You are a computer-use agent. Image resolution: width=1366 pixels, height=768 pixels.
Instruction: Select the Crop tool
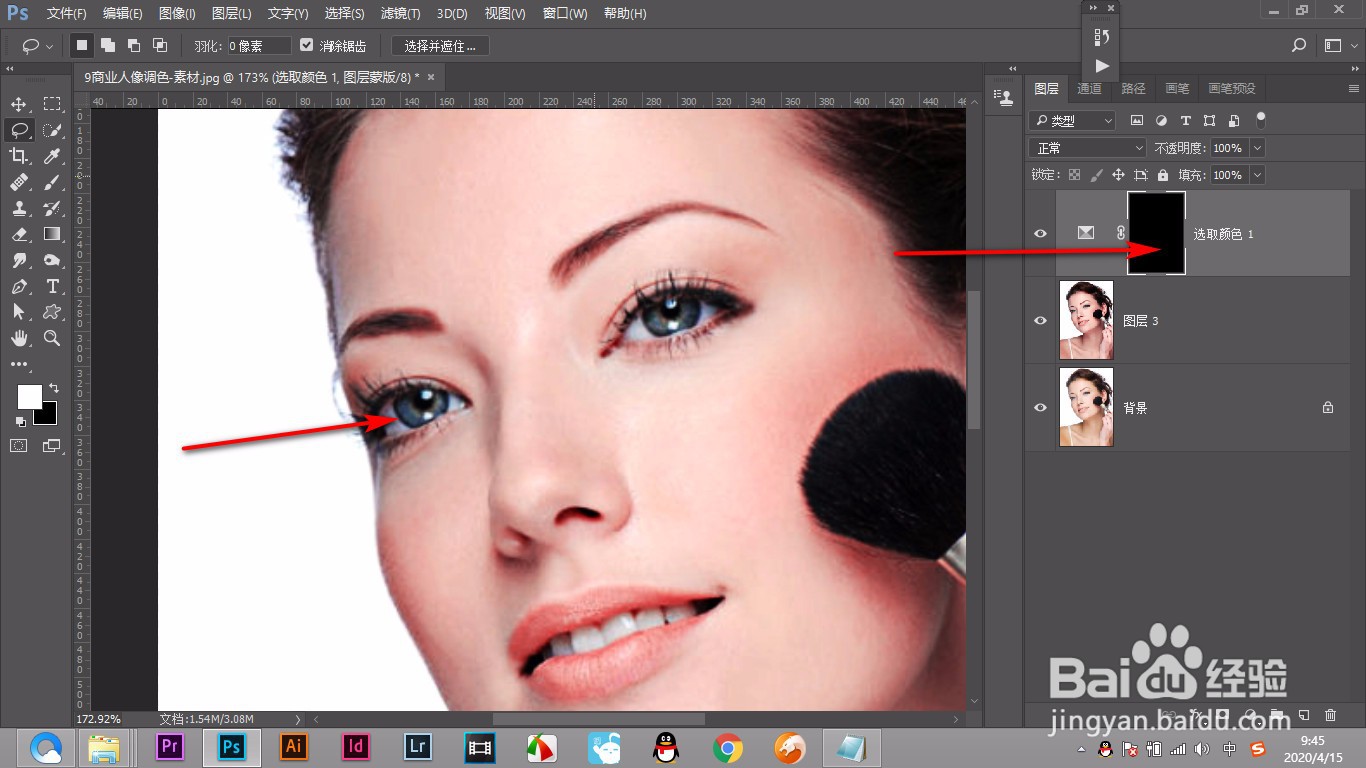tap(19, 156)
